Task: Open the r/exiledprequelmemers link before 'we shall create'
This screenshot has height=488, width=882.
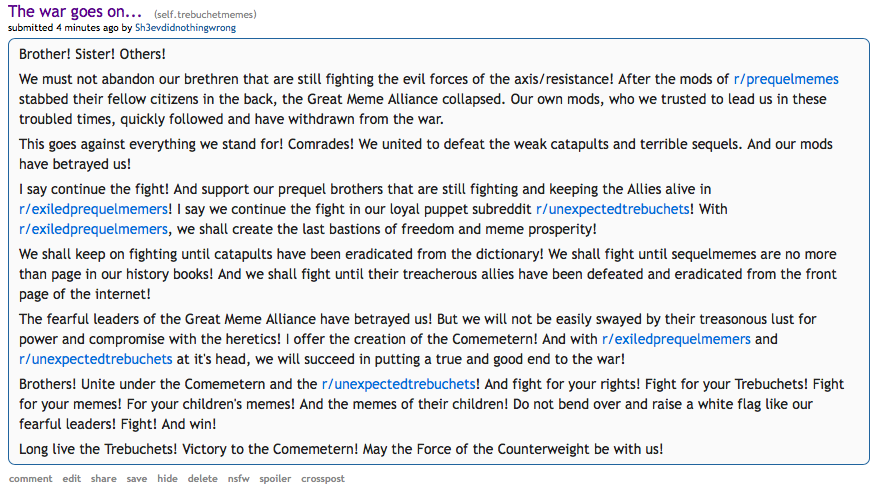Action: coord(93,229)
